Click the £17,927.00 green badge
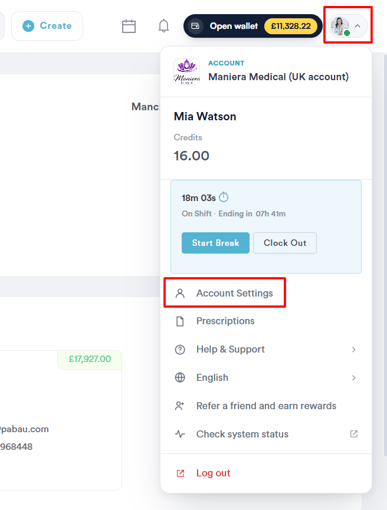 pos(90,359)
